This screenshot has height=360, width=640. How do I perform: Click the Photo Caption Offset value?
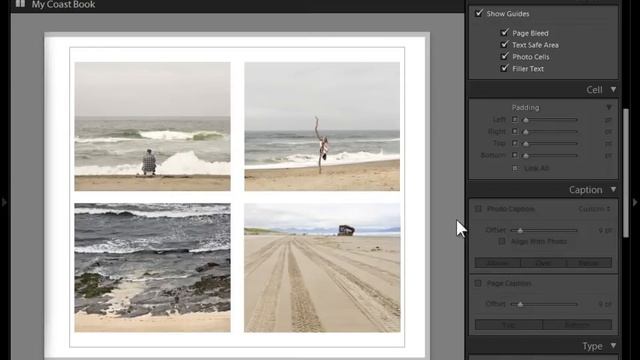605,230
